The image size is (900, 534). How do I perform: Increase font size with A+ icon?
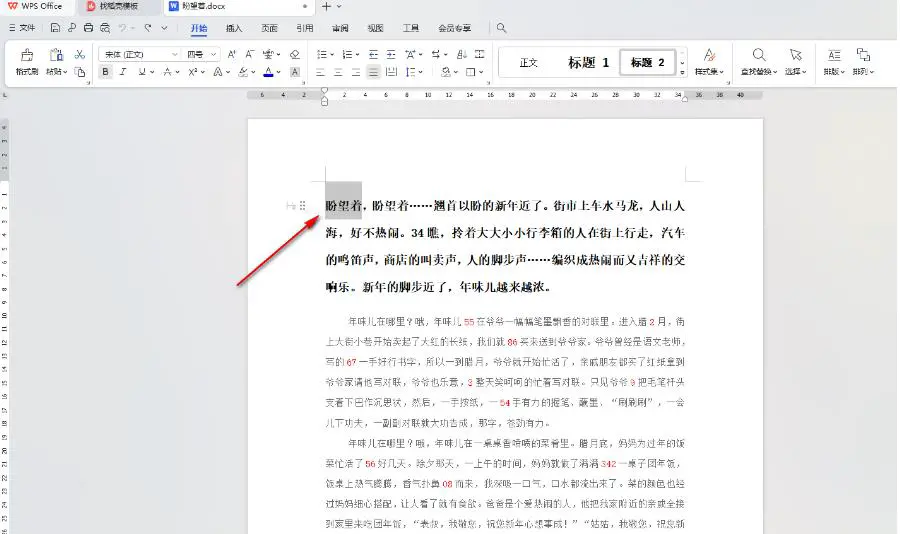(231, 55)
